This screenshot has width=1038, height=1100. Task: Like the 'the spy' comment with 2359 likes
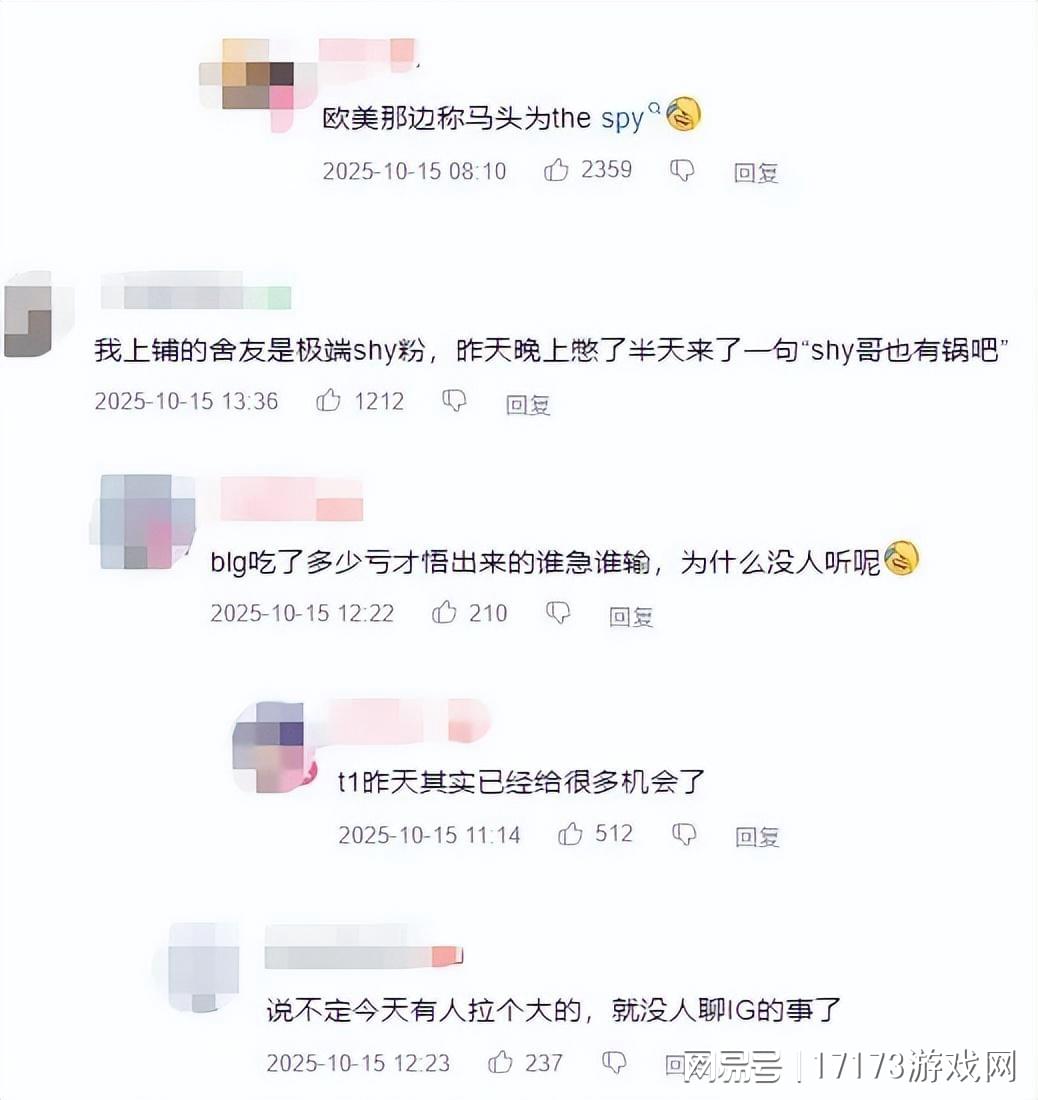(556, 170)
